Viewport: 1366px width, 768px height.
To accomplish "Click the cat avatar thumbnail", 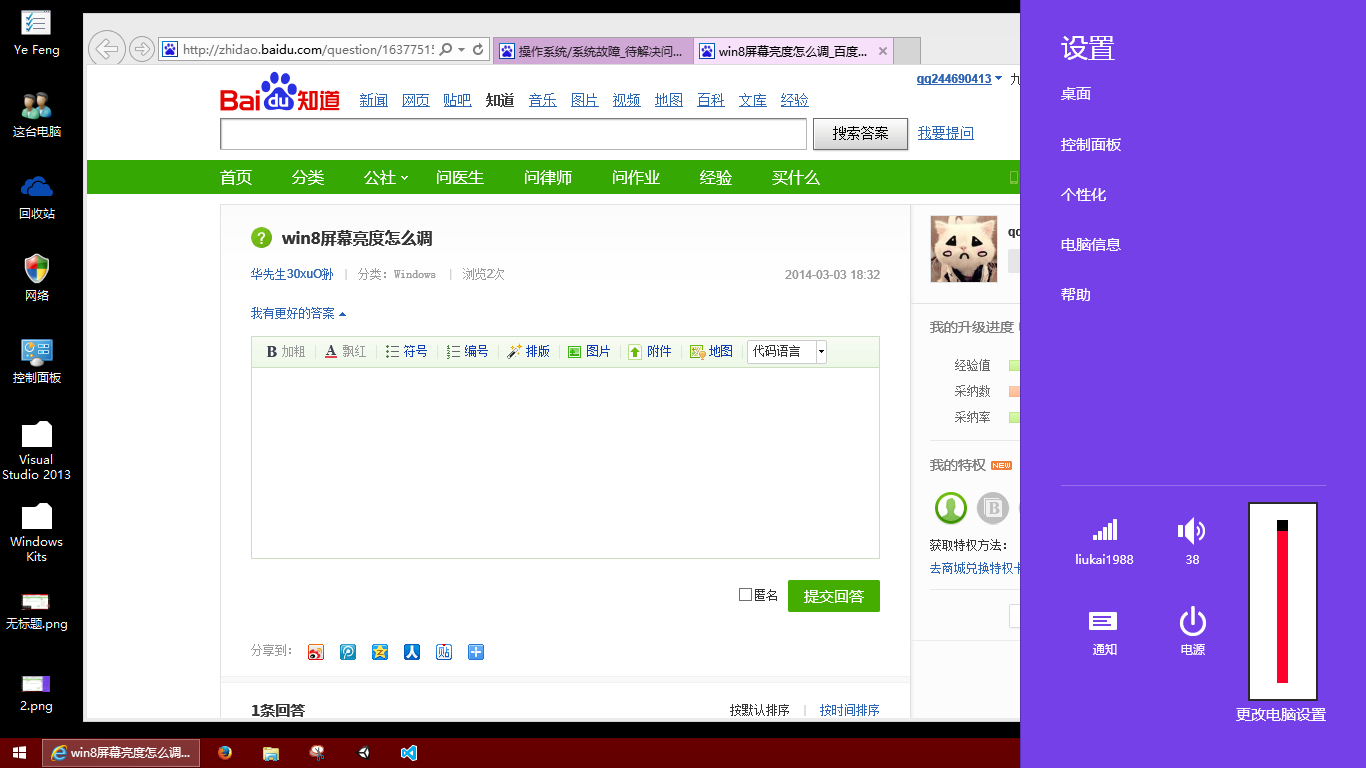I will click(x=964, y=249).
